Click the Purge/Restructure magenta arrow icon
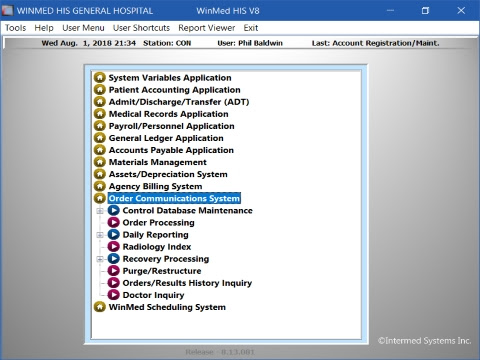This screenshot has width=480, height=360. pyautogui.click(x=113, y=271)
